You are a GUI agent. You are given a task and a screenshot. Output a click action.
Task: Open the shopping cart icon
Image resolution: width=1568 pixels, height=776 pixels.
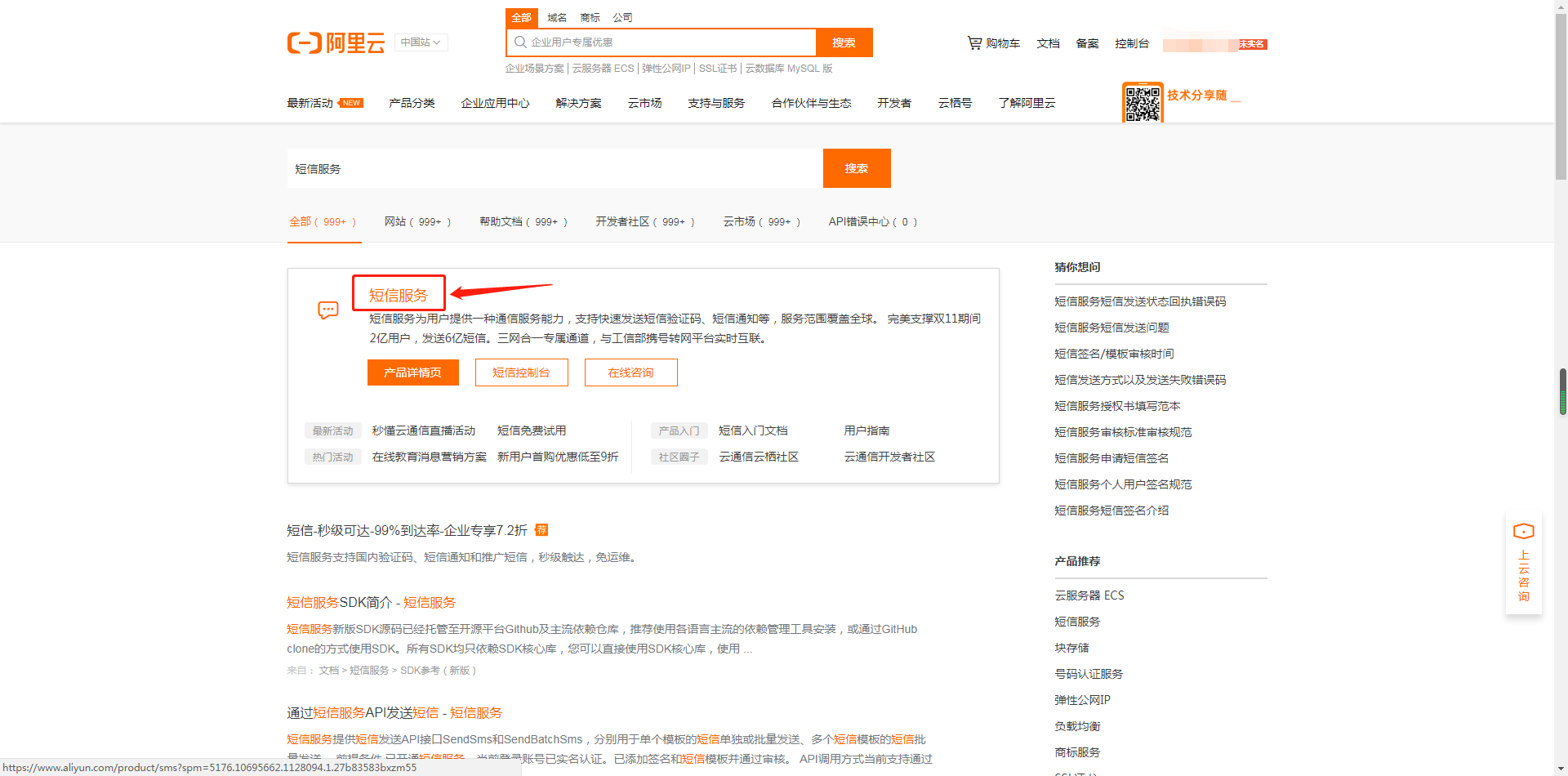[974, 42]
